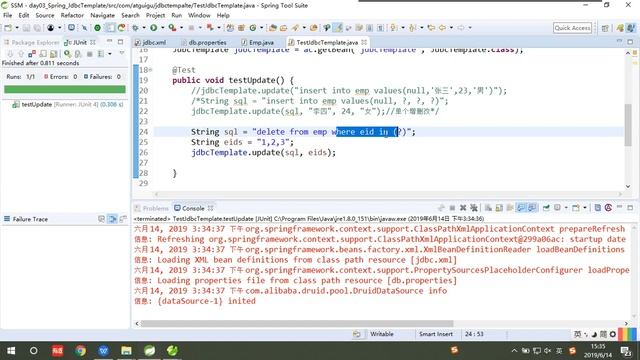Open the Back history dropdown arrow
The image size is (640, 360).
pyautogui.click(x=451, y=28)
